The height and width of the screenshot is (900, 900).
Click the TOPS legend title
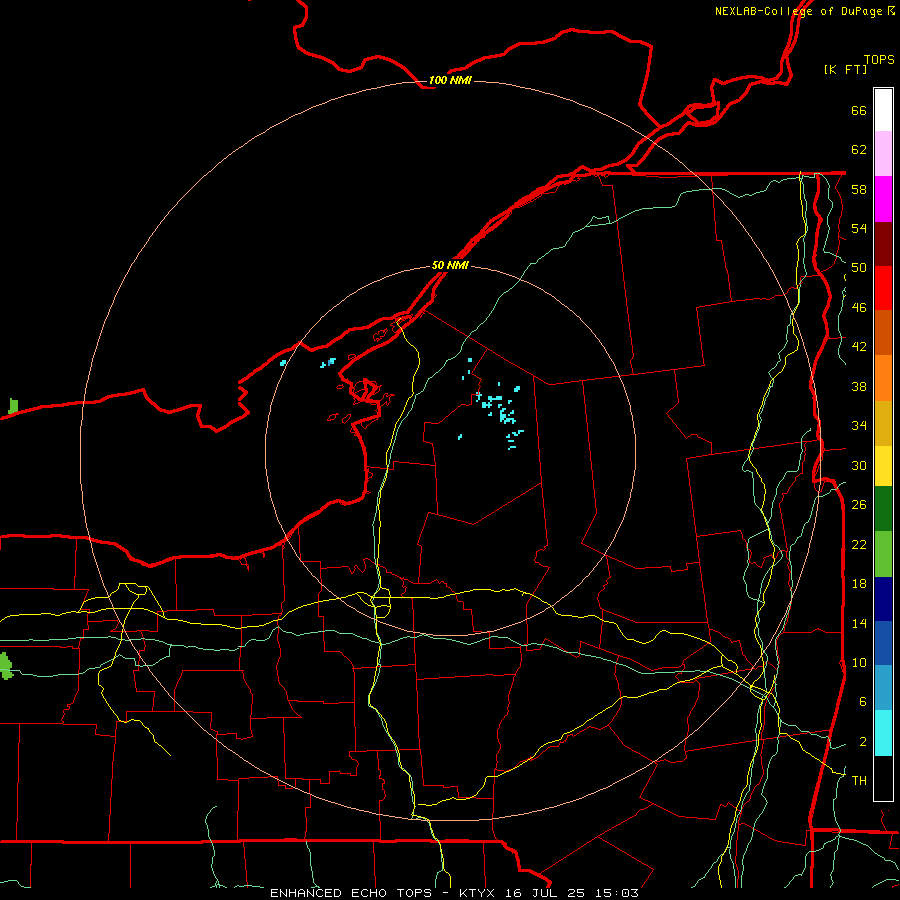pos(879,59)
